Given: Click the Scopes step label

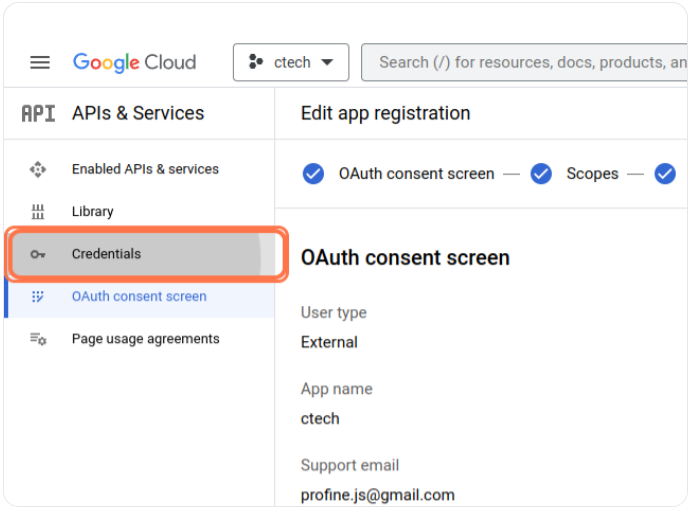Looking at the screenshot, I should point(592,174).
